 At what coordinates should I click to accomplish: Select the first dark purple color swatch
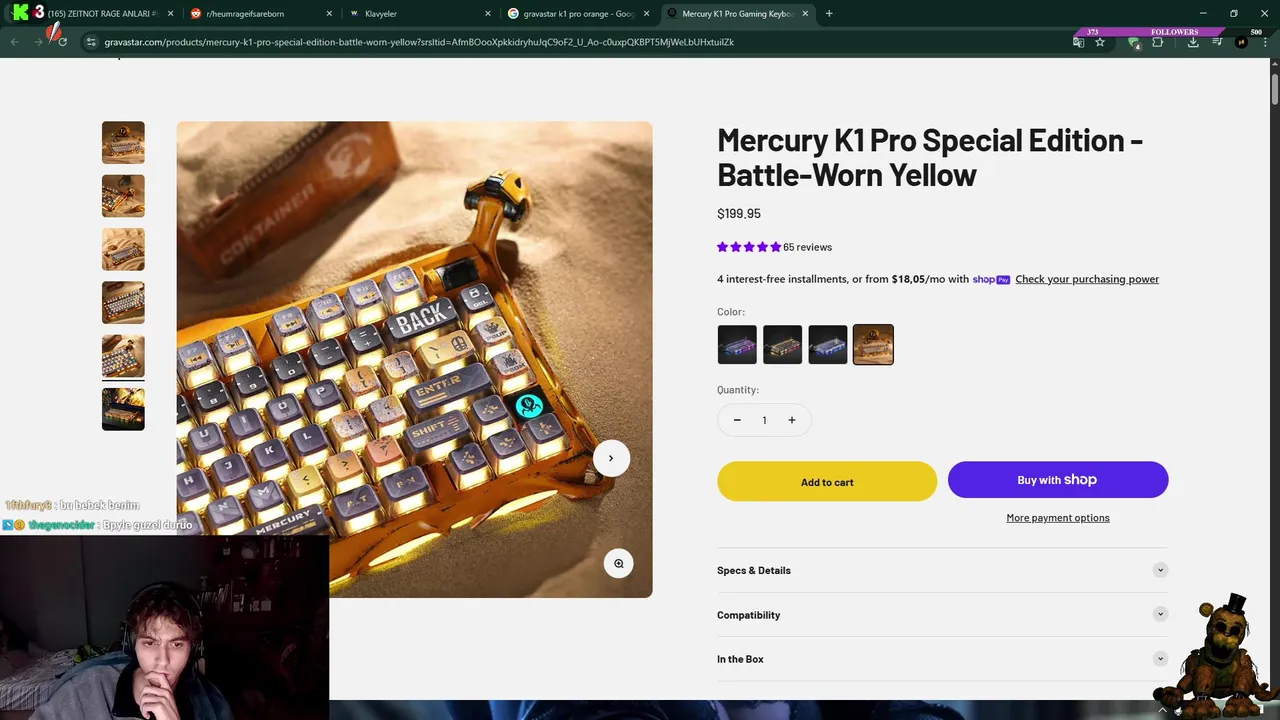click(x=737, y=345)
